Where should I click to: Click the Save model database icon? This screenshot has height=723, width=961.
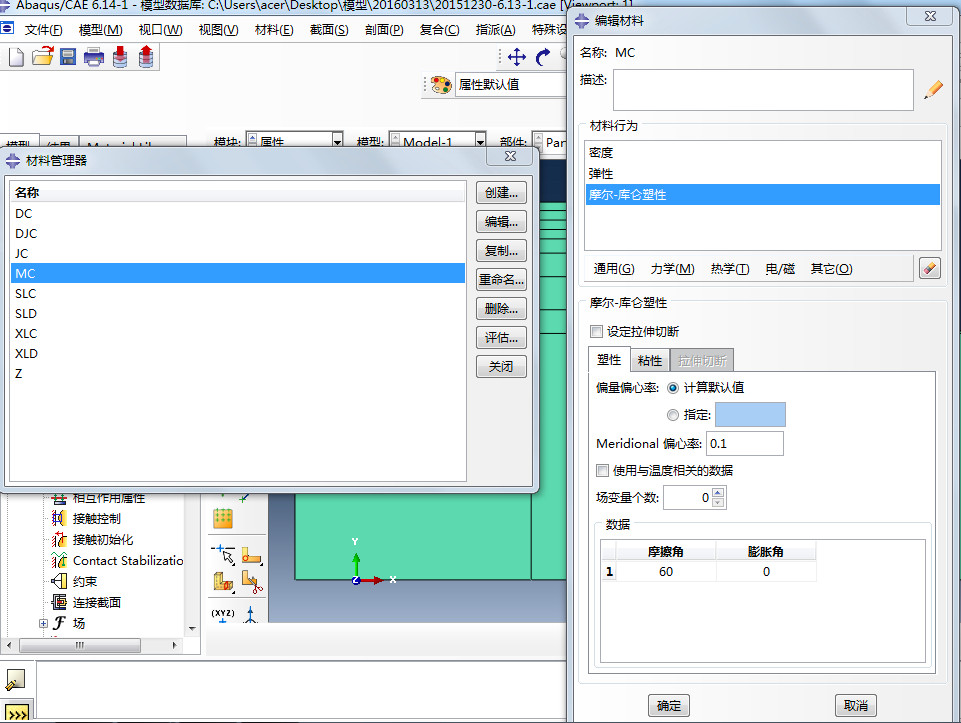[x=68, y=57]
